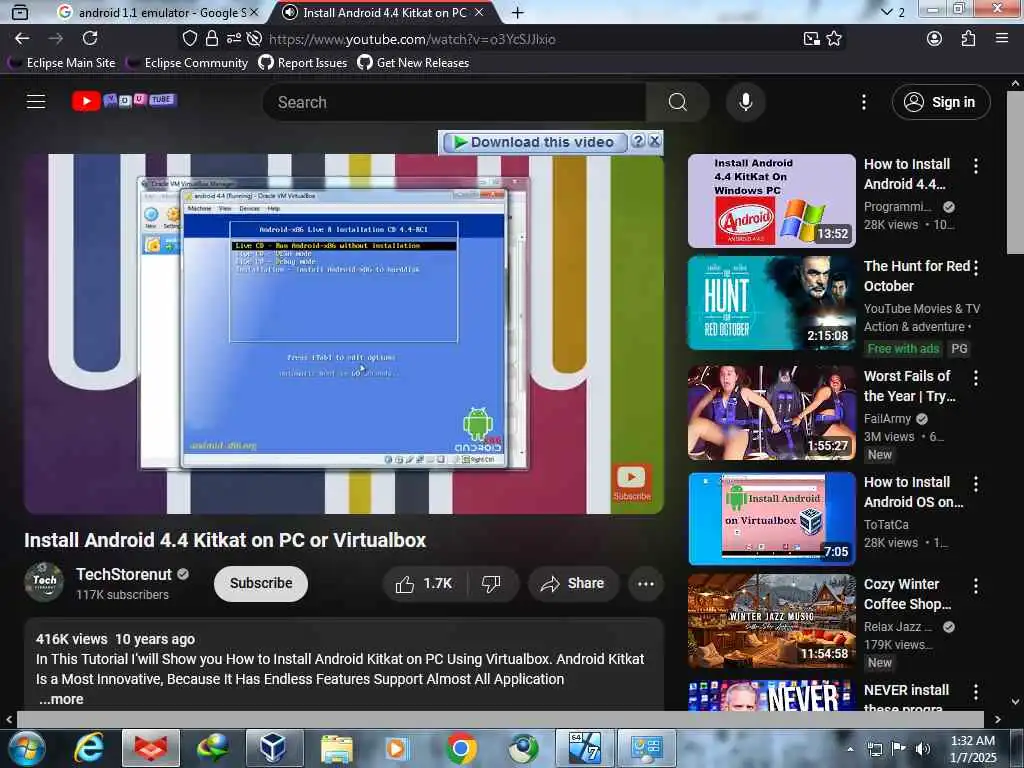Open the FailArmy channel link
The image size is (1024, 768).
coord(887,419)
